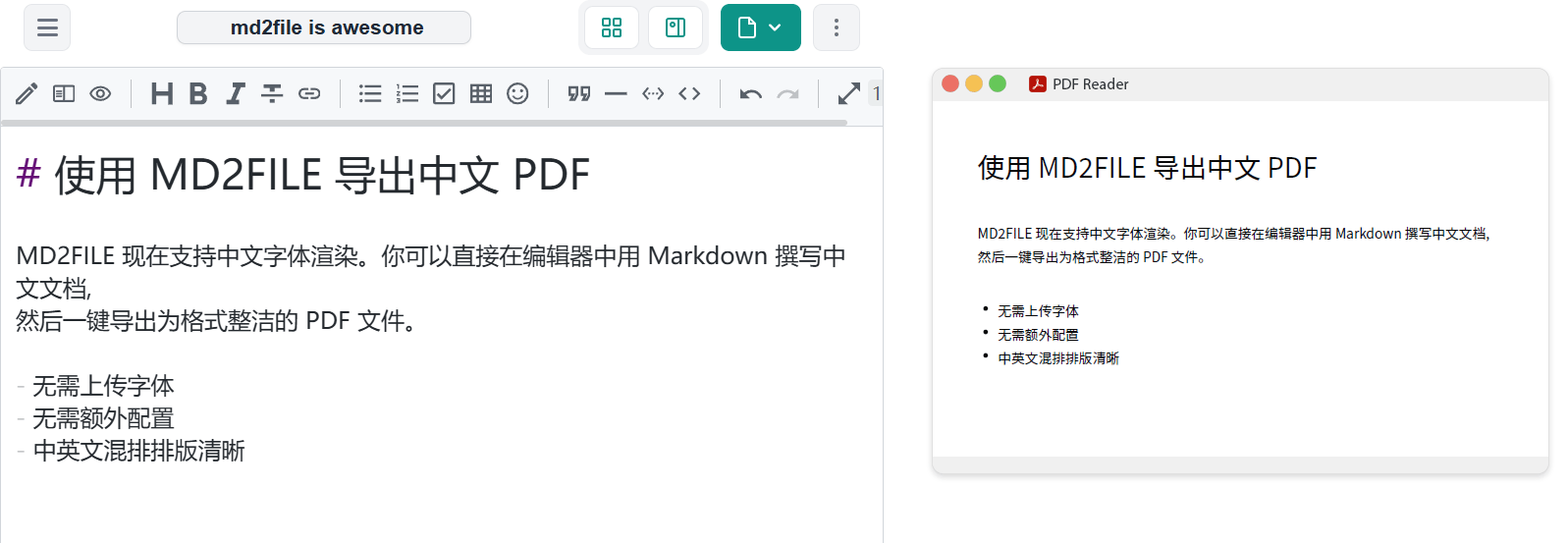Toggle the preview eye mode
1568x543 pixels.
(100, 93)
